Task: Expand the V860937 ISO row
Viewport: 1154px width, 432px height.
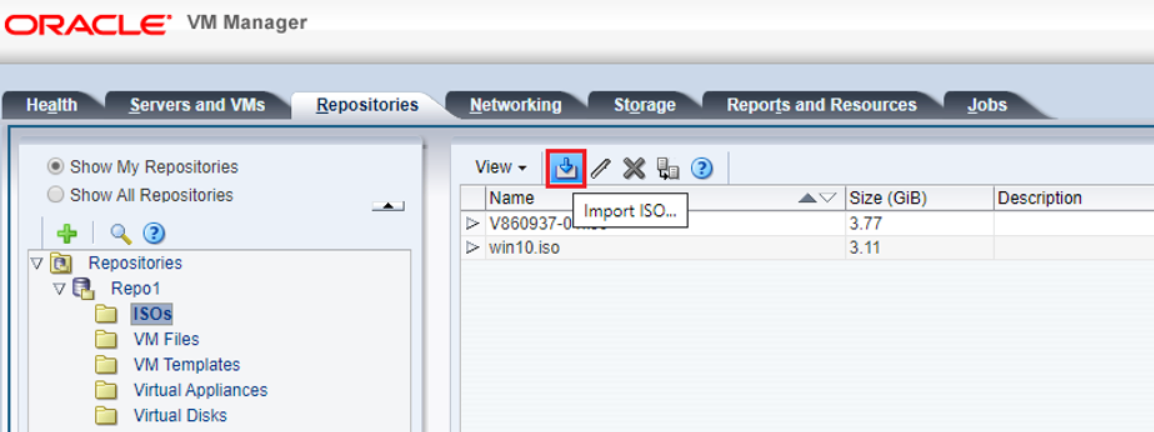Action: (x=473, y=224)
